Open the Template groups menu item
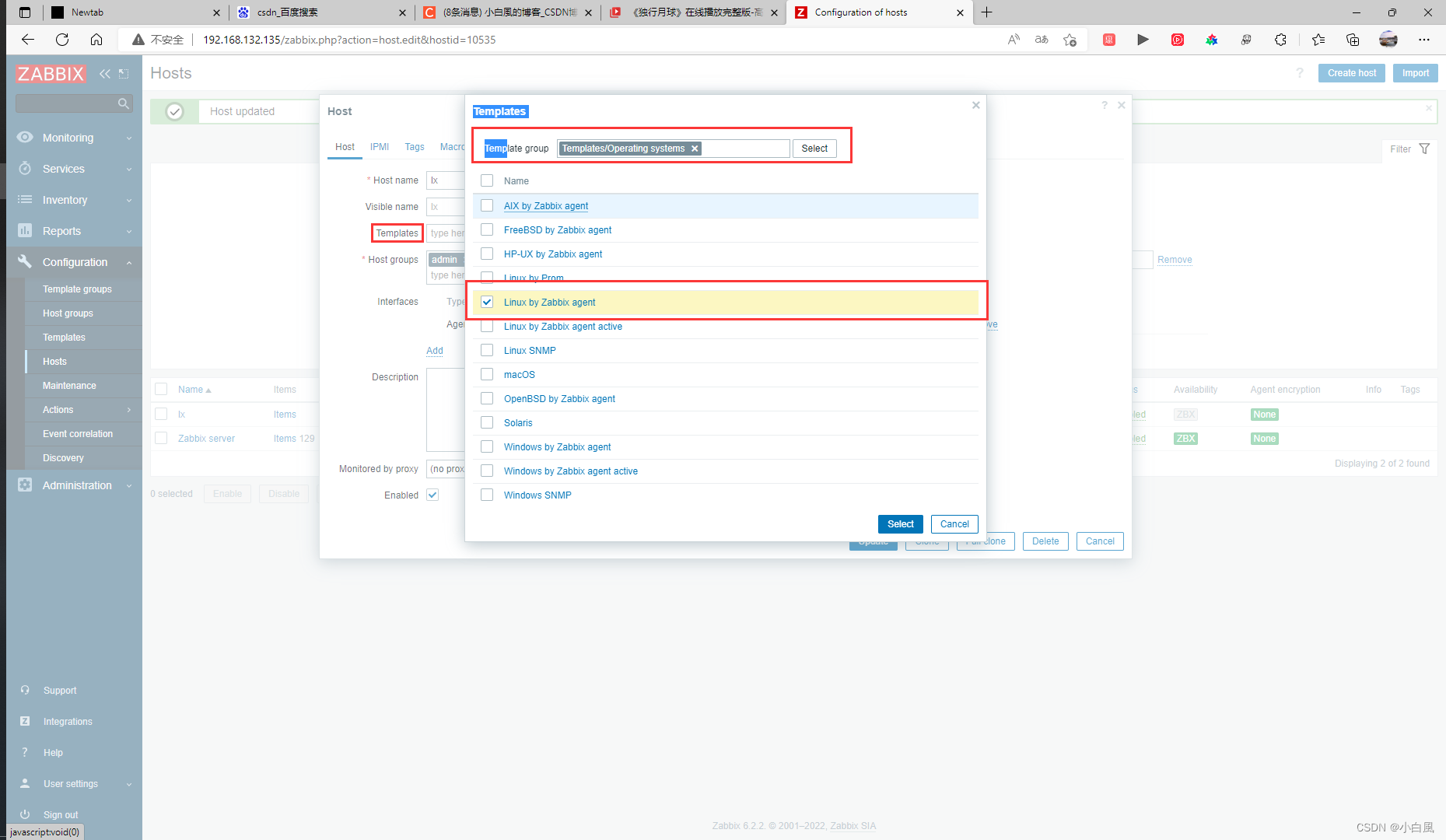The width and height of the screenshot is (1446, 840). tap(77, 289)
